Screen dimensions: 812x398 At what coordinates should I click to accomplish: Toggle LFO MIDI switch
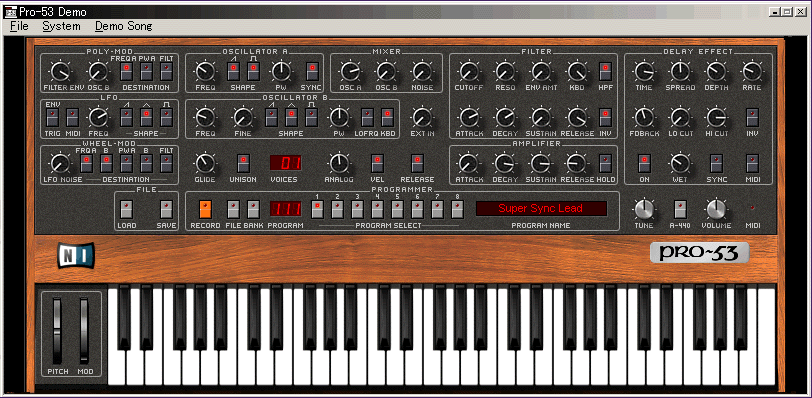(72, 117)
